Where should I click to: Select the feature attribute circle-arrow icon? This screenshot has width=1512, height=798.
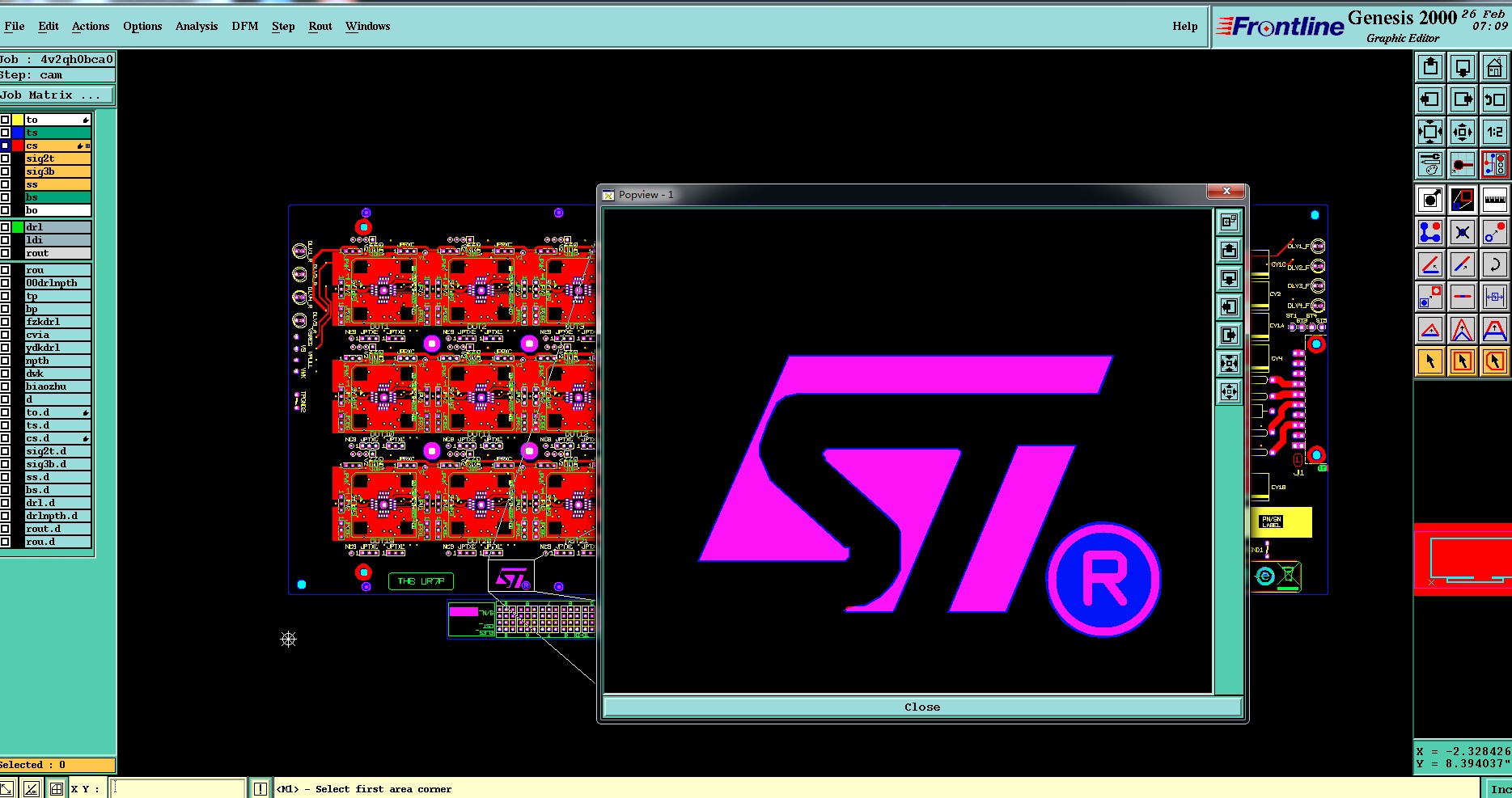coord(1430,200)
